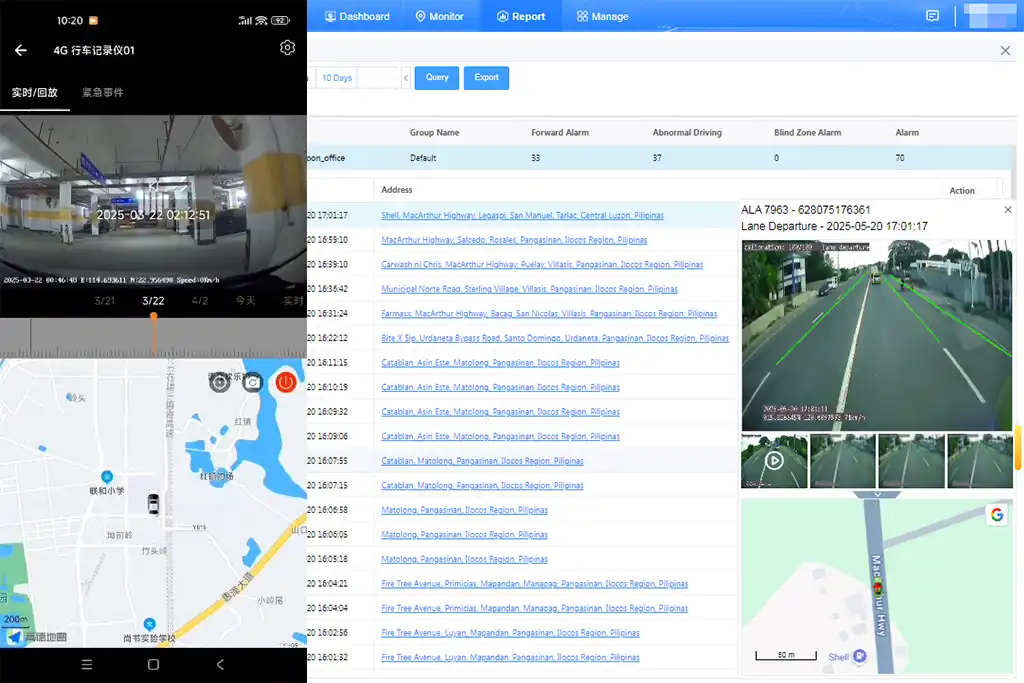Click the Export button
Screen dimensions: 1024x683
pos(487,78)
